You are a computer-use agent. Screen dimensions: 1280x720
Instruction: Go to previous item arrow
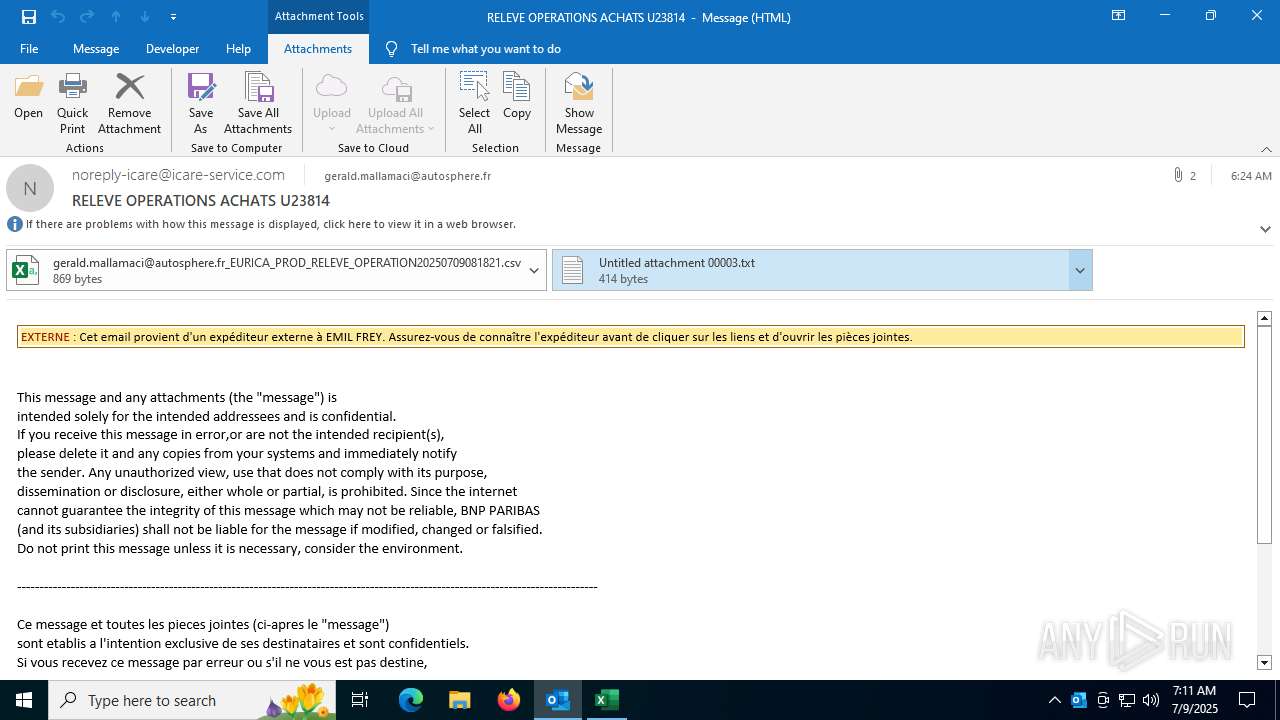(x=116, y=17)
